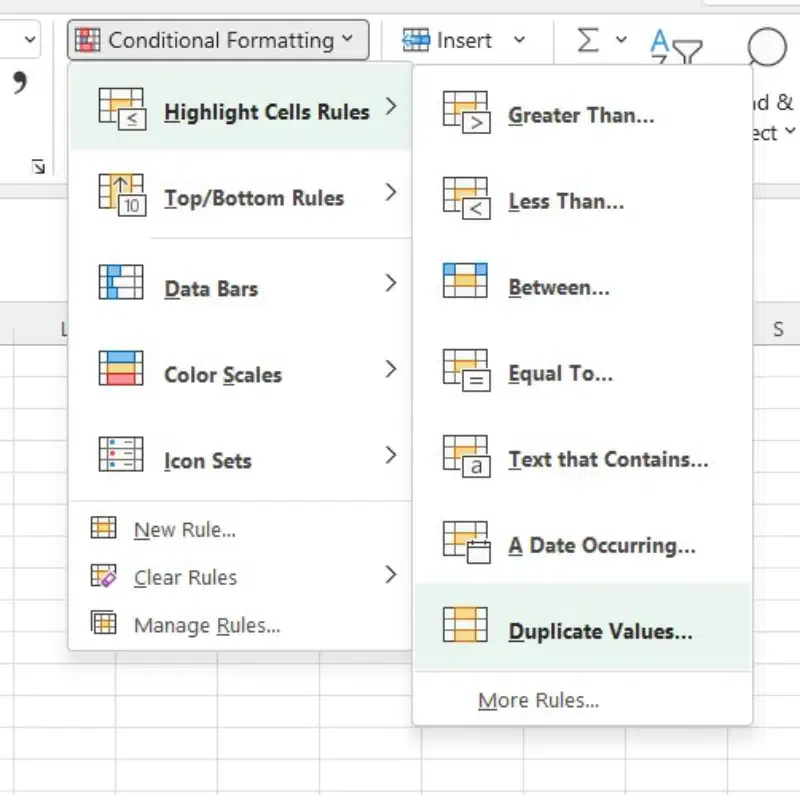Expand the Insert dropdown arrow
Image resolution: width=800 pixels, height=795 pixels.
coord(518,40)
